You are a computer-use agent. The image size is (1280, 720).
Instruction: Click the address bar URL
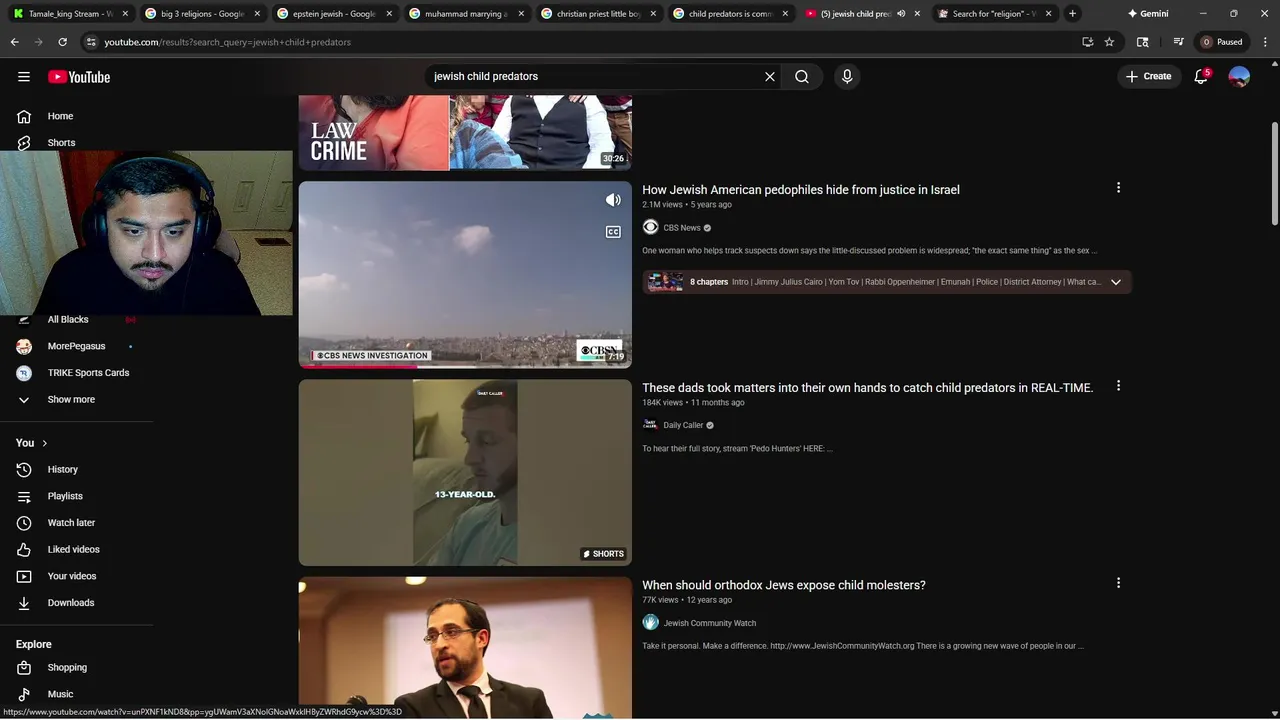pyautogui.click(x=228, y=42)
